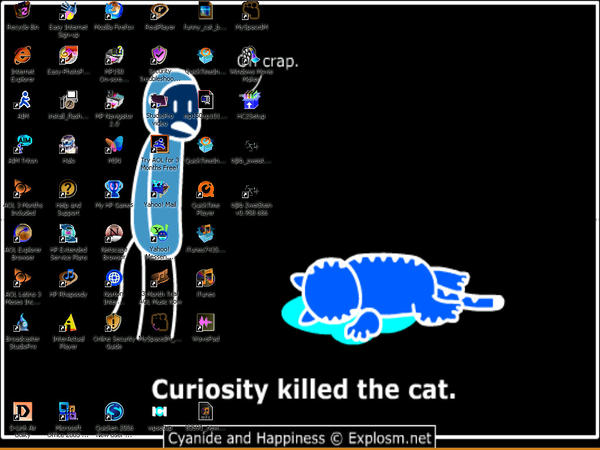Select the music file icon in bottom row
The image size is (600, 450).
click(205, 412)
